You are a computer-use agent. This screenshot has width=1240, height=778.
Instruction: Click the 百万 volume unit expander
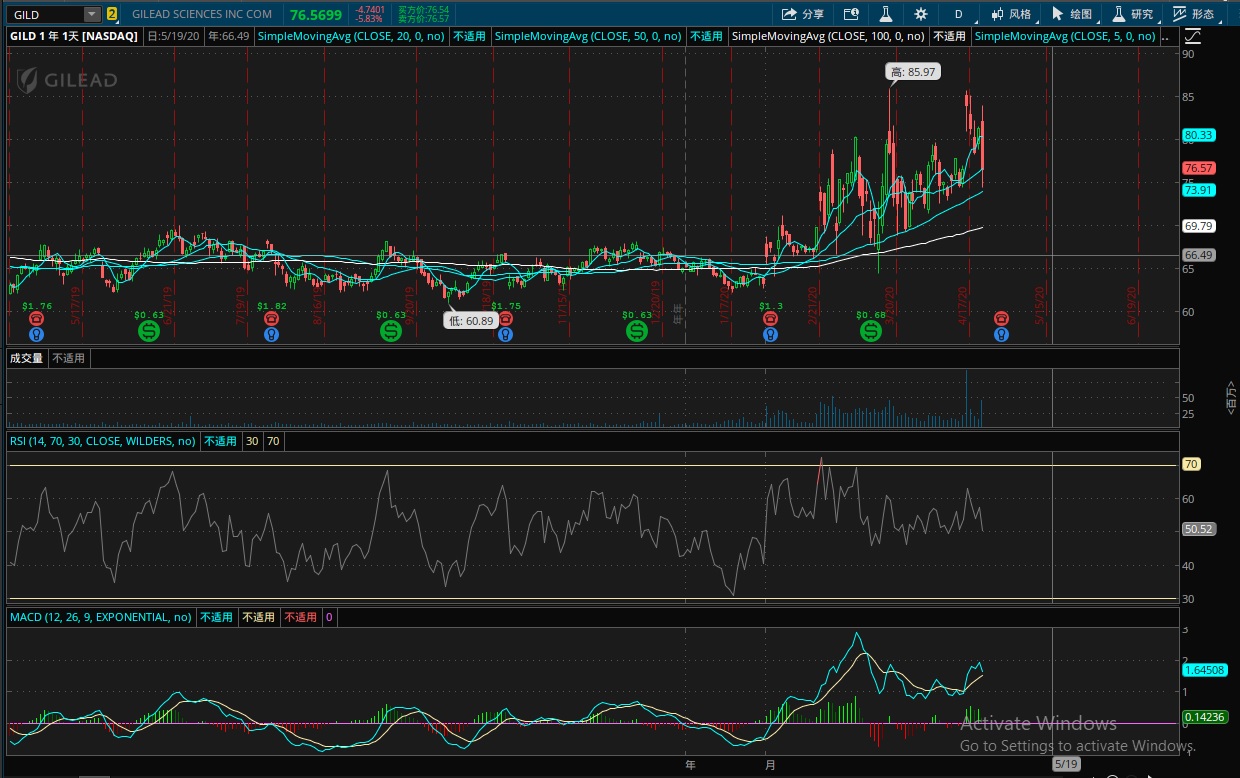point(1231,397)
